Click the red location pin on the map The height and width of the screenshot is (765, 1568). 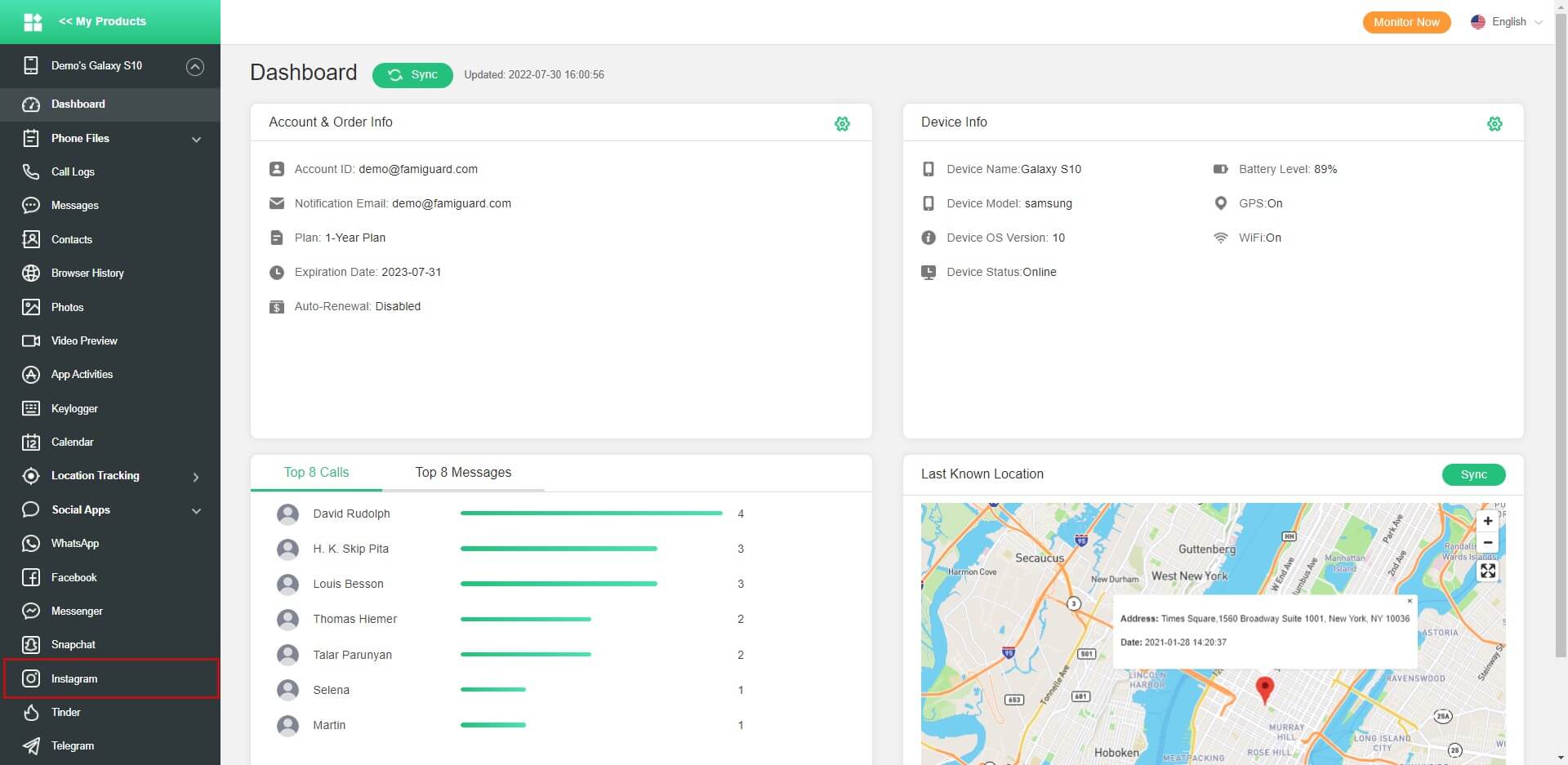click(1264, 690)
